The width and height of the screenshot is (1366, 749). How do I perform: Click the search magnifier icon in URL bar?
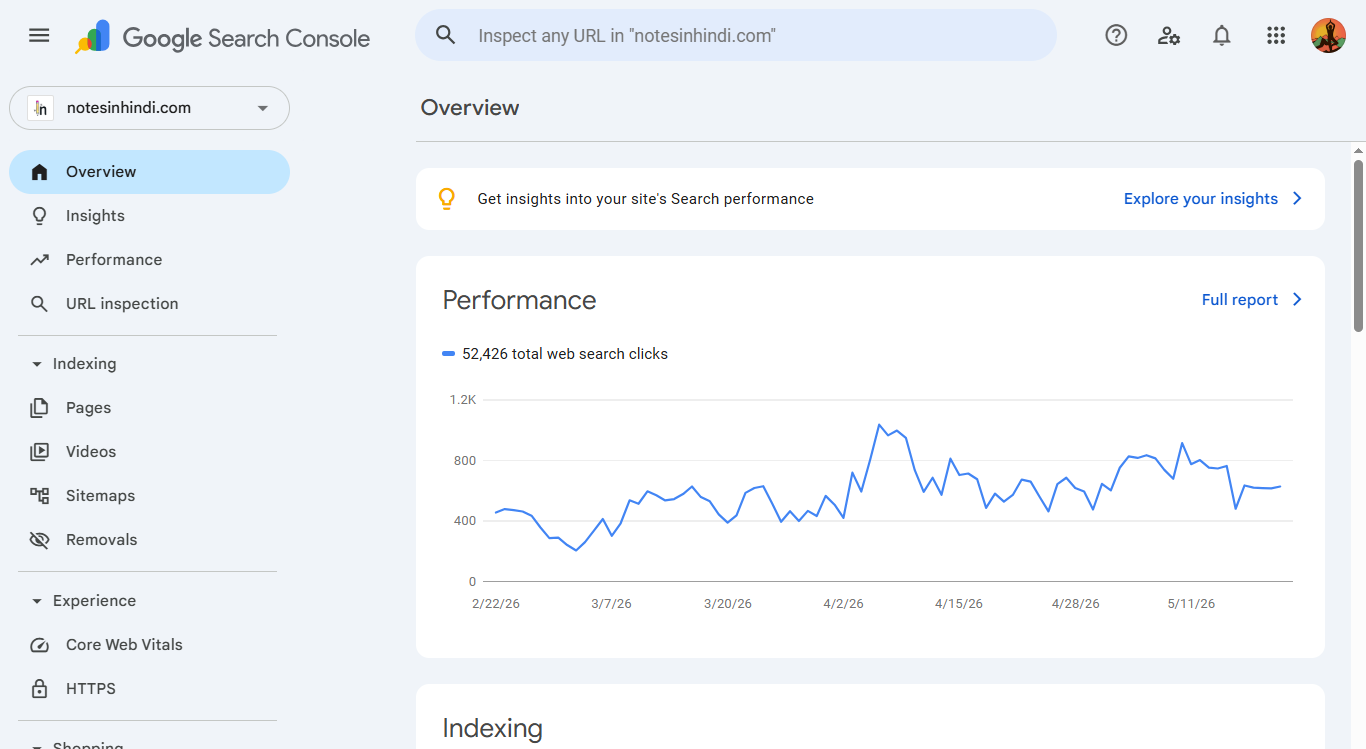coord(446,35)
